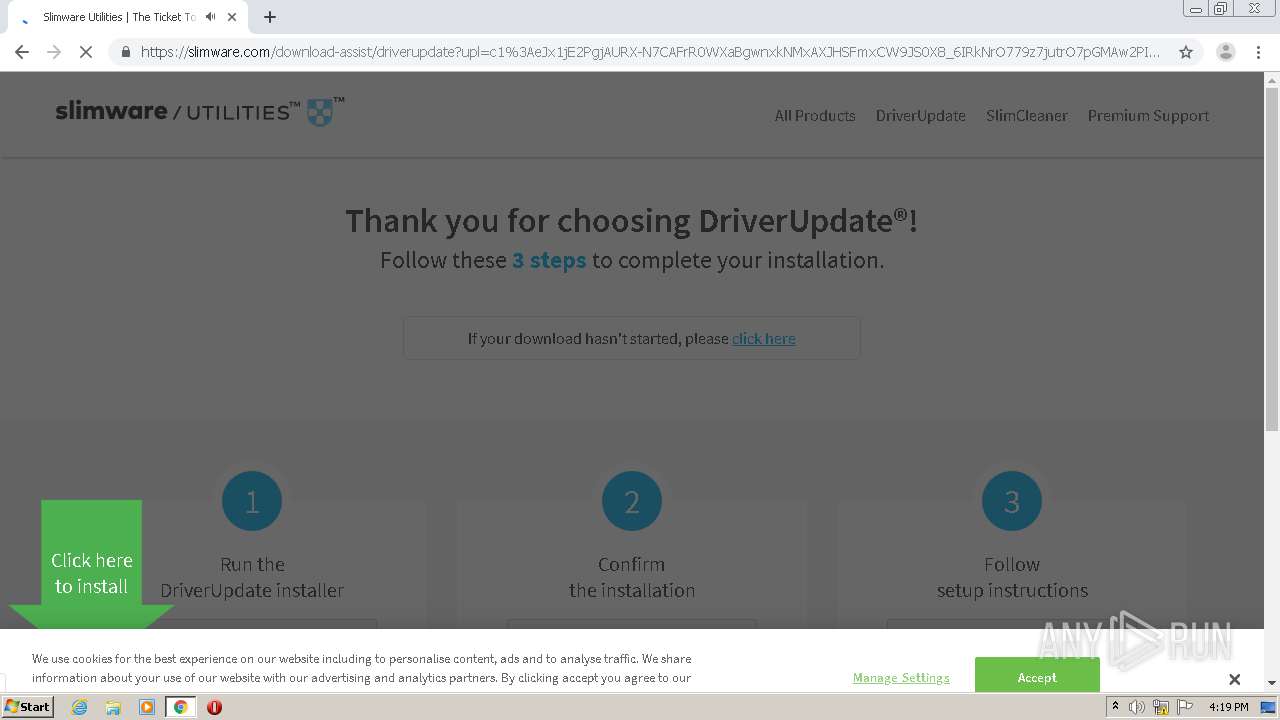Click the browser forward arrow
The height and width of the screenshot is (720, 1280).
click(54, 52)
